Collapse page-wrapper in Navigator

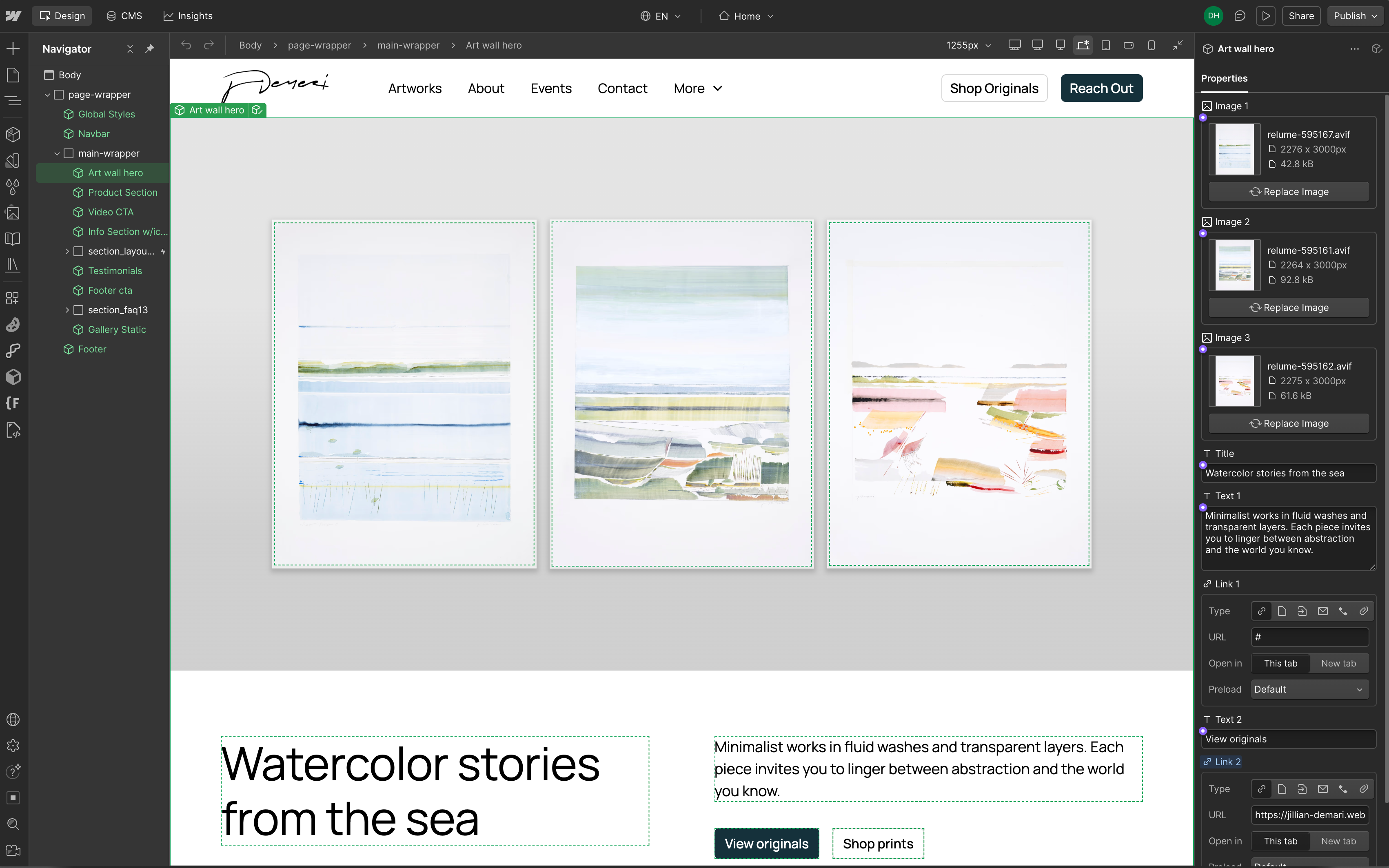tap(47, 95)
